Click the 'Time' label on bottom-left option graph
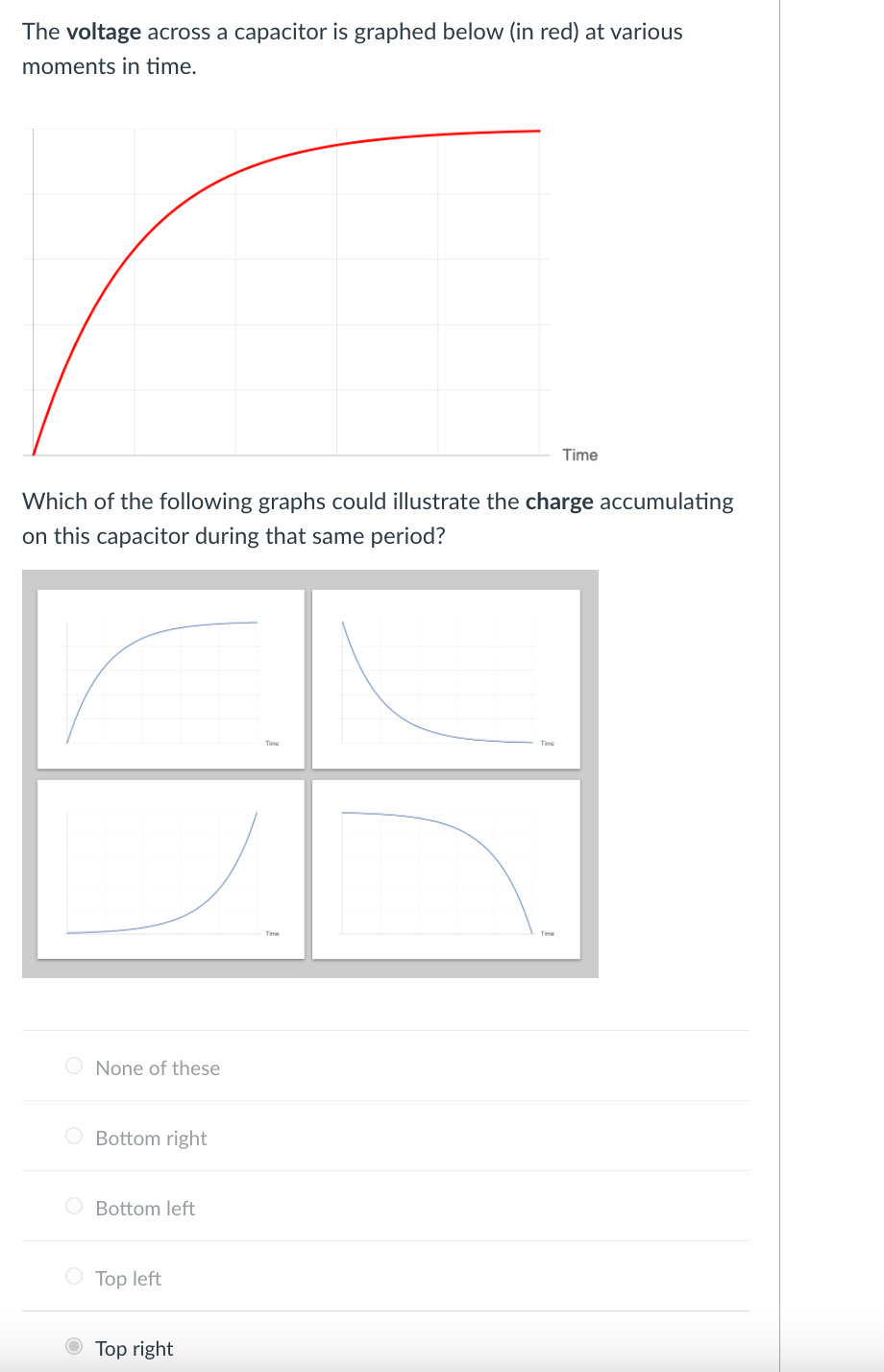Viewport: 884px width, 1372px height. tap(271, 932)
